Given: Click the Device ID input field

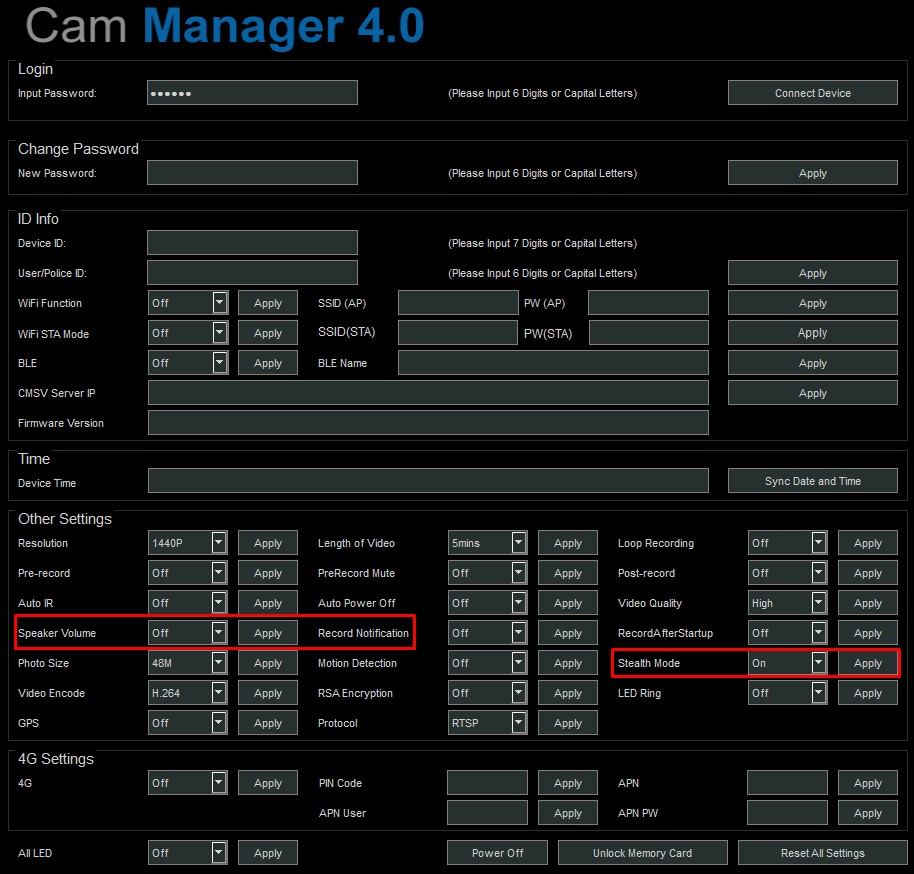Looking at the screenshot, I should point(252,243).
